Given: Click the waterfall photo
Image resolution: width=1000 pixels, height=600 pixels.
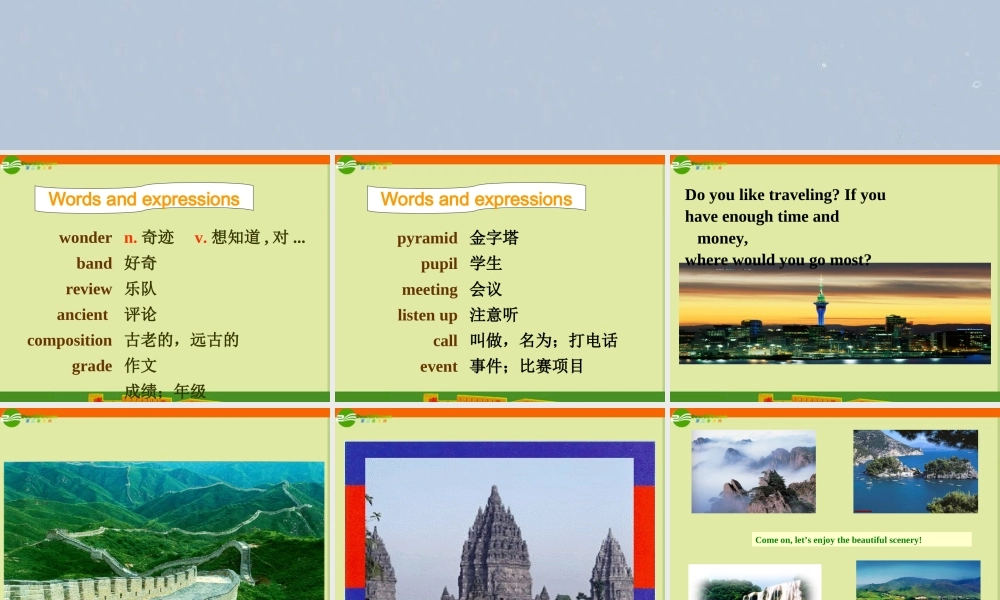Looking at the screenshot, I should pos(754,582).
